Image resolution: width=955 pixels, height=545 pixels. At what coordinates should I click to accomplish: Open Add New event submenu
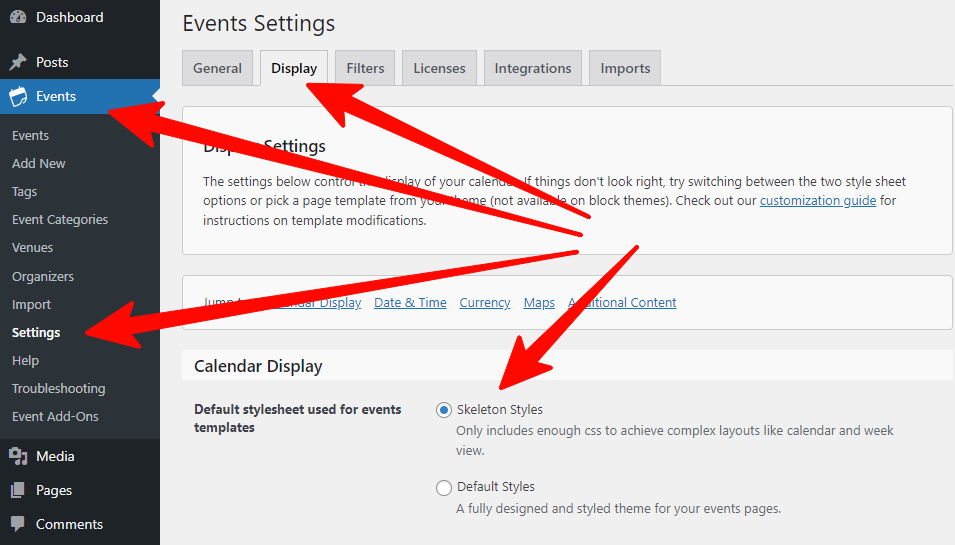tap(38, 163)
